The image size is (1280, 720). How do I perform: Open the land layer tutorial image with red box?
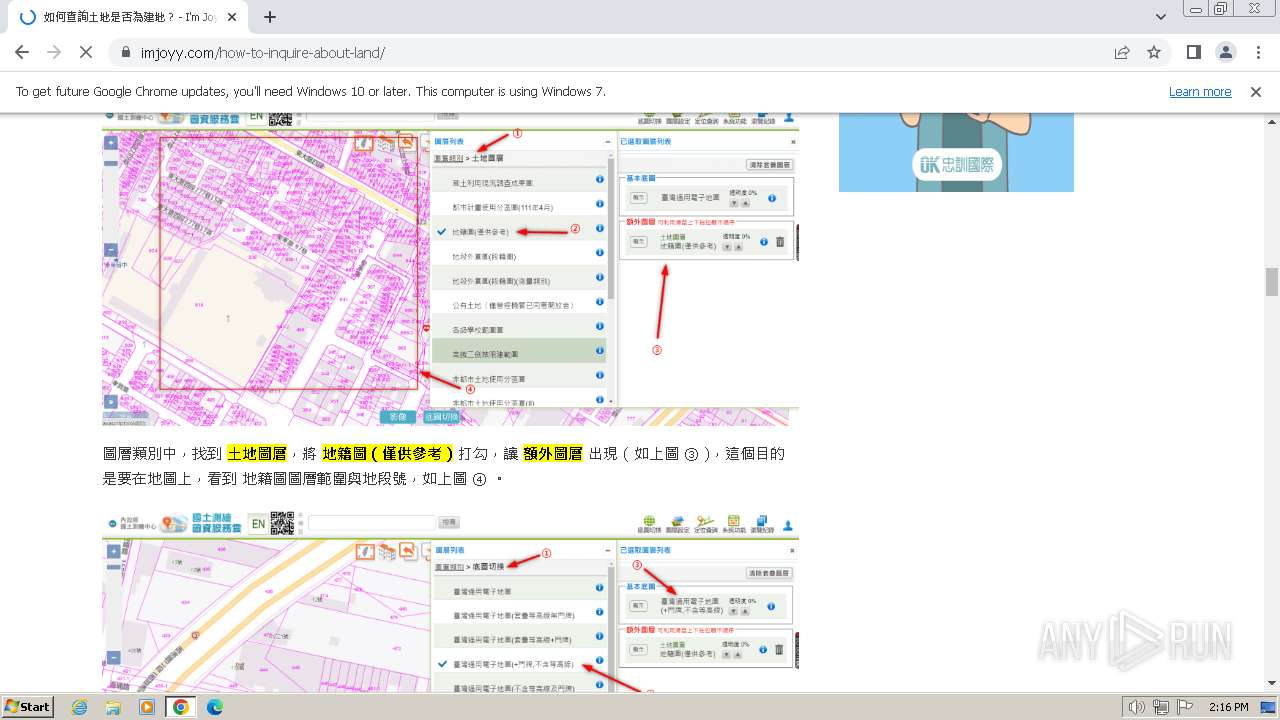coord(450,270)
